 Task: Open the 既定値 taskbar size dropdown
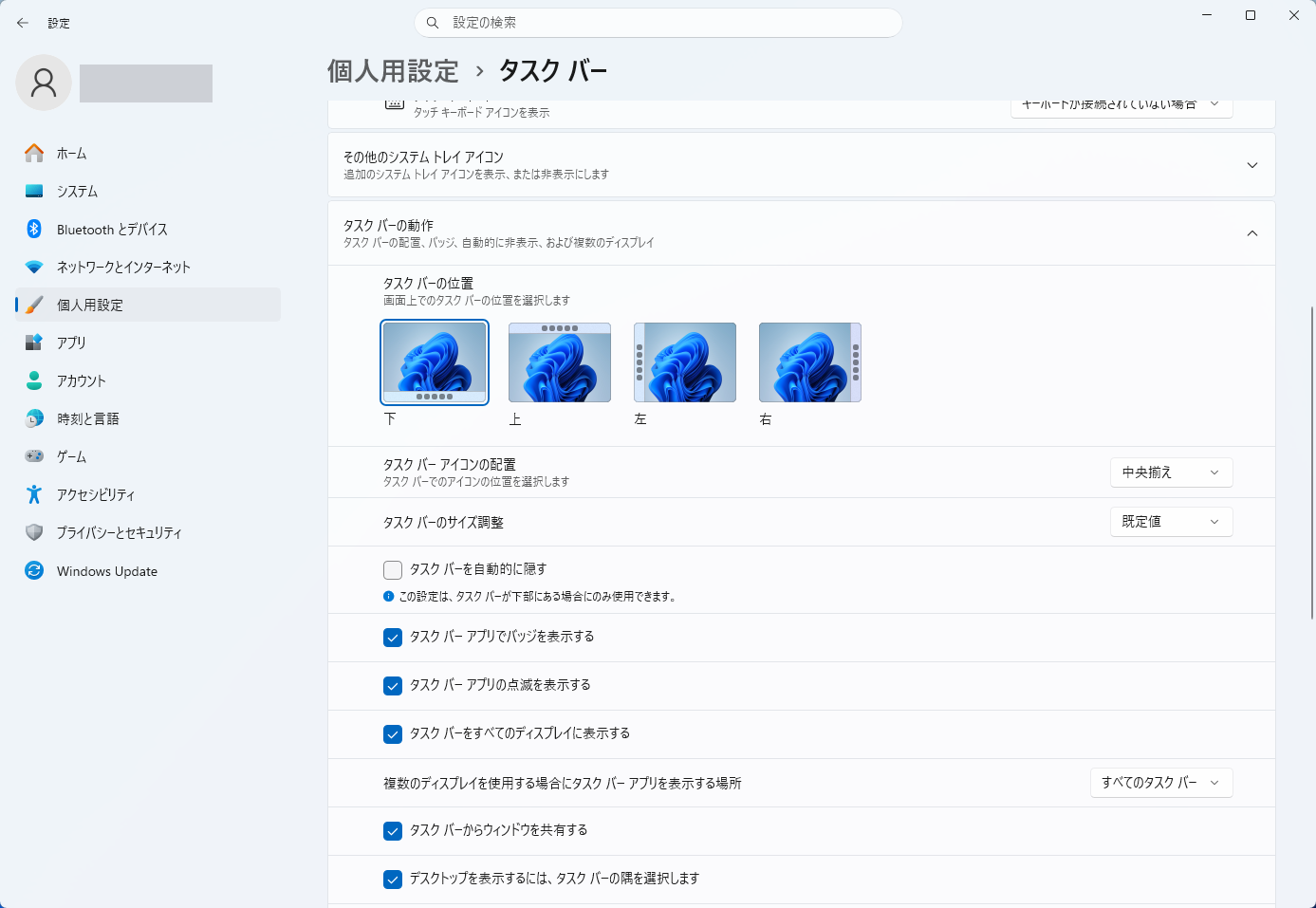pos(1171,522)
